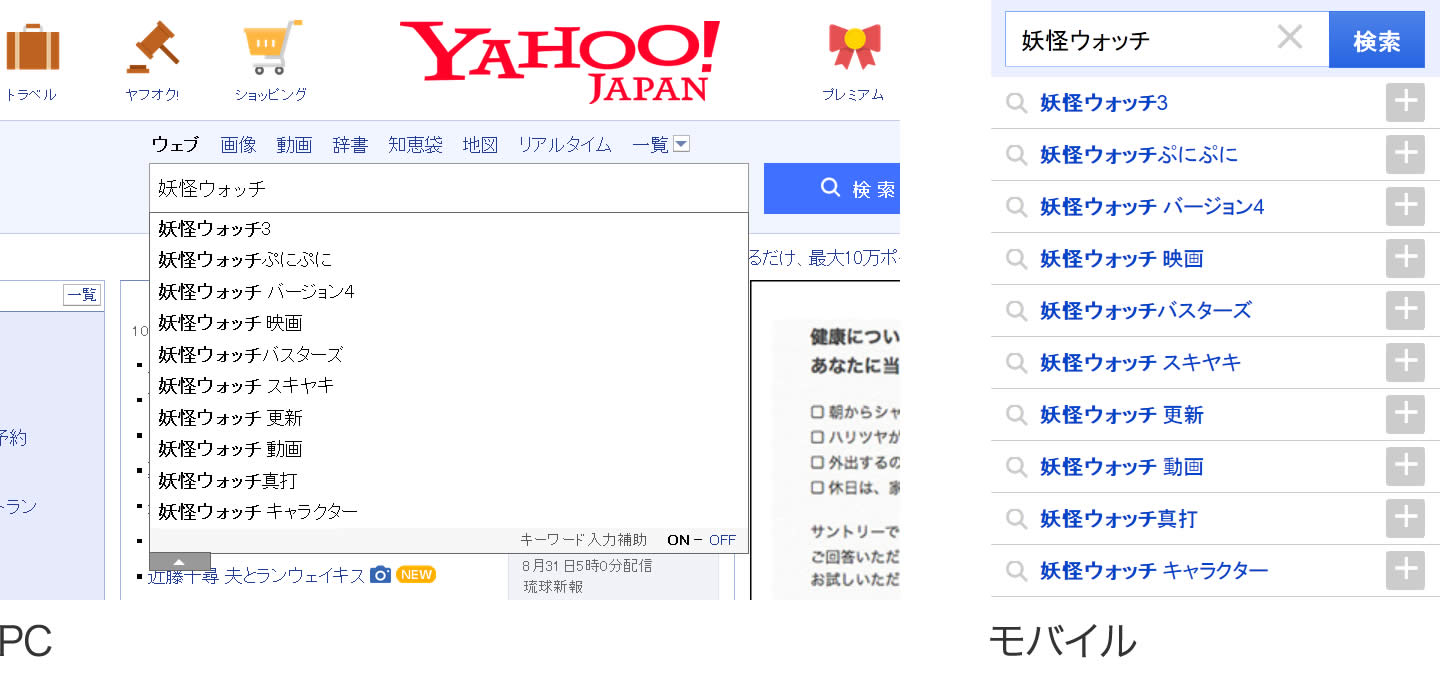Tap plus button for 妖怪ウォッチ キャラクター
This screenshot has height=680, width=1440.
(1405, 571)
